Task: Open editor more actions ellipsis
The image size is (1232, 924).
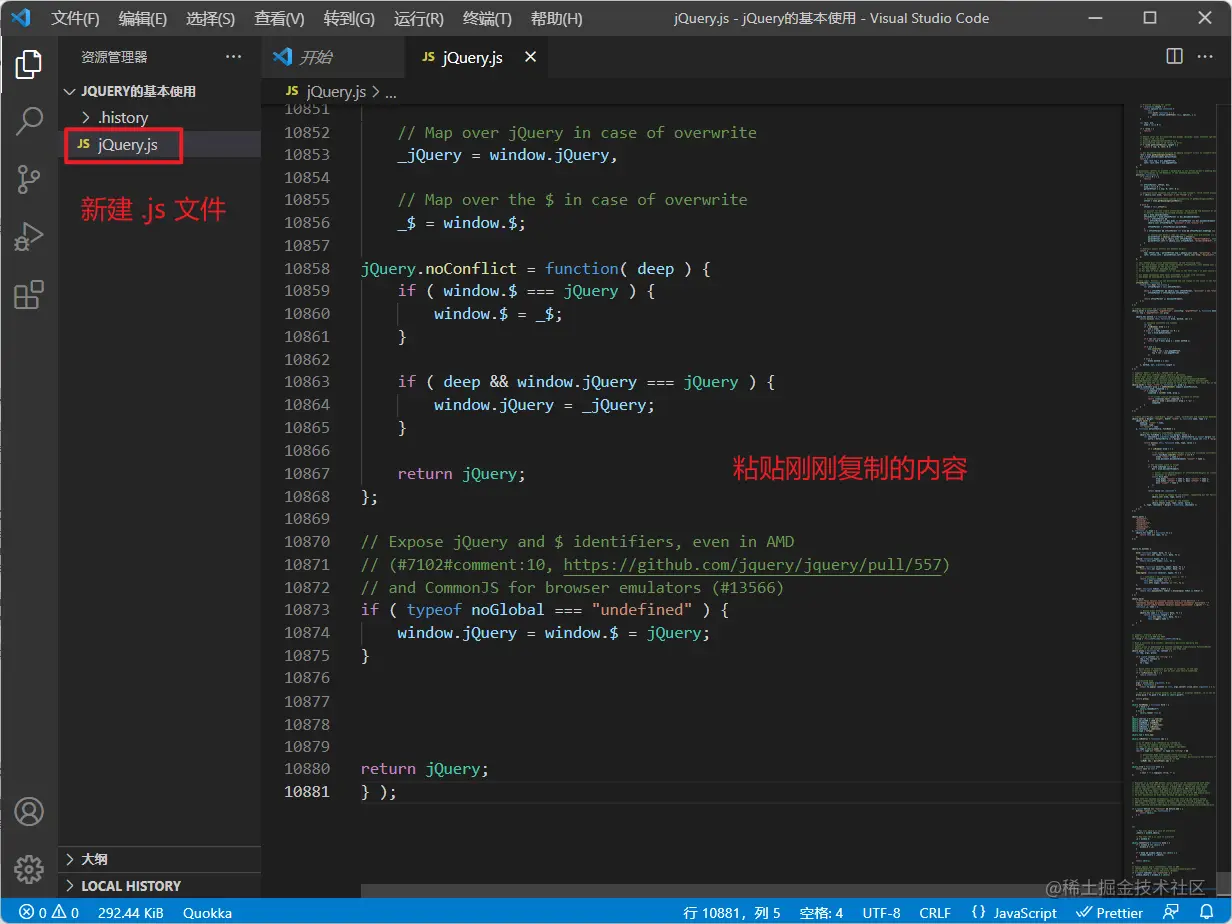Action: pos(1207,57)
